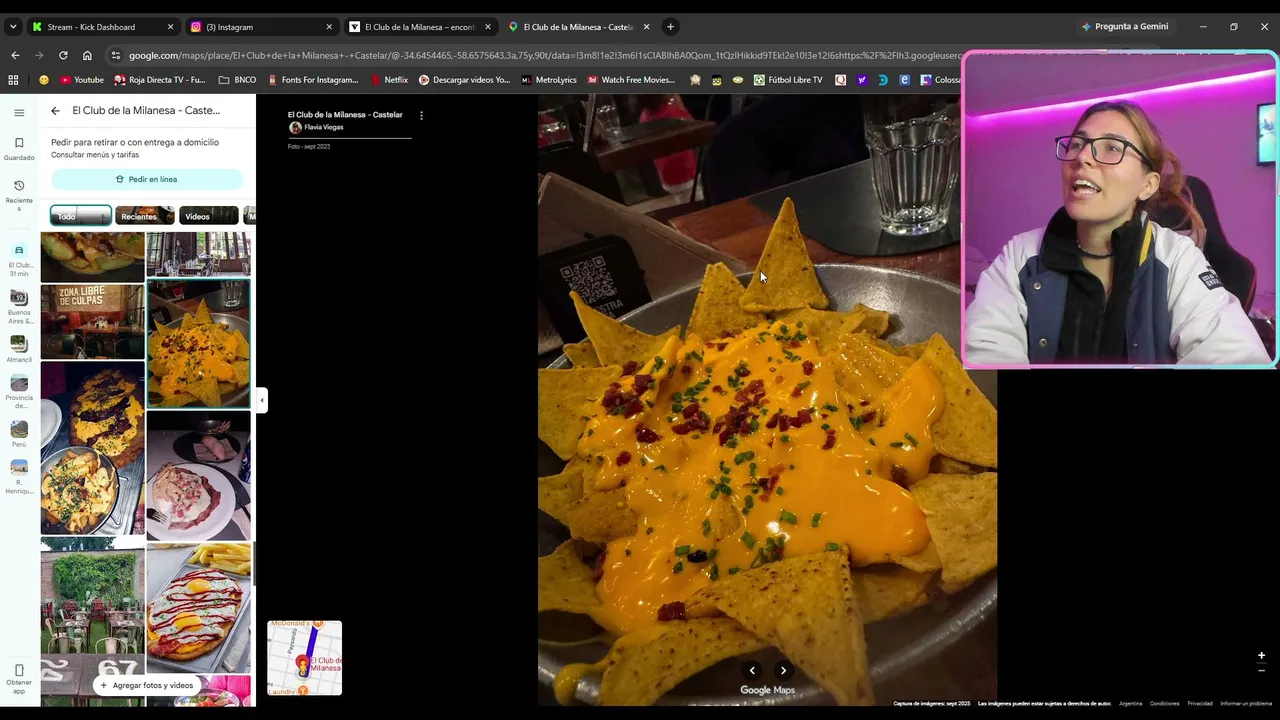Open Youtube bookmark
The height and width of the screenshot is (720, 1280).
[x=81, y=80]
